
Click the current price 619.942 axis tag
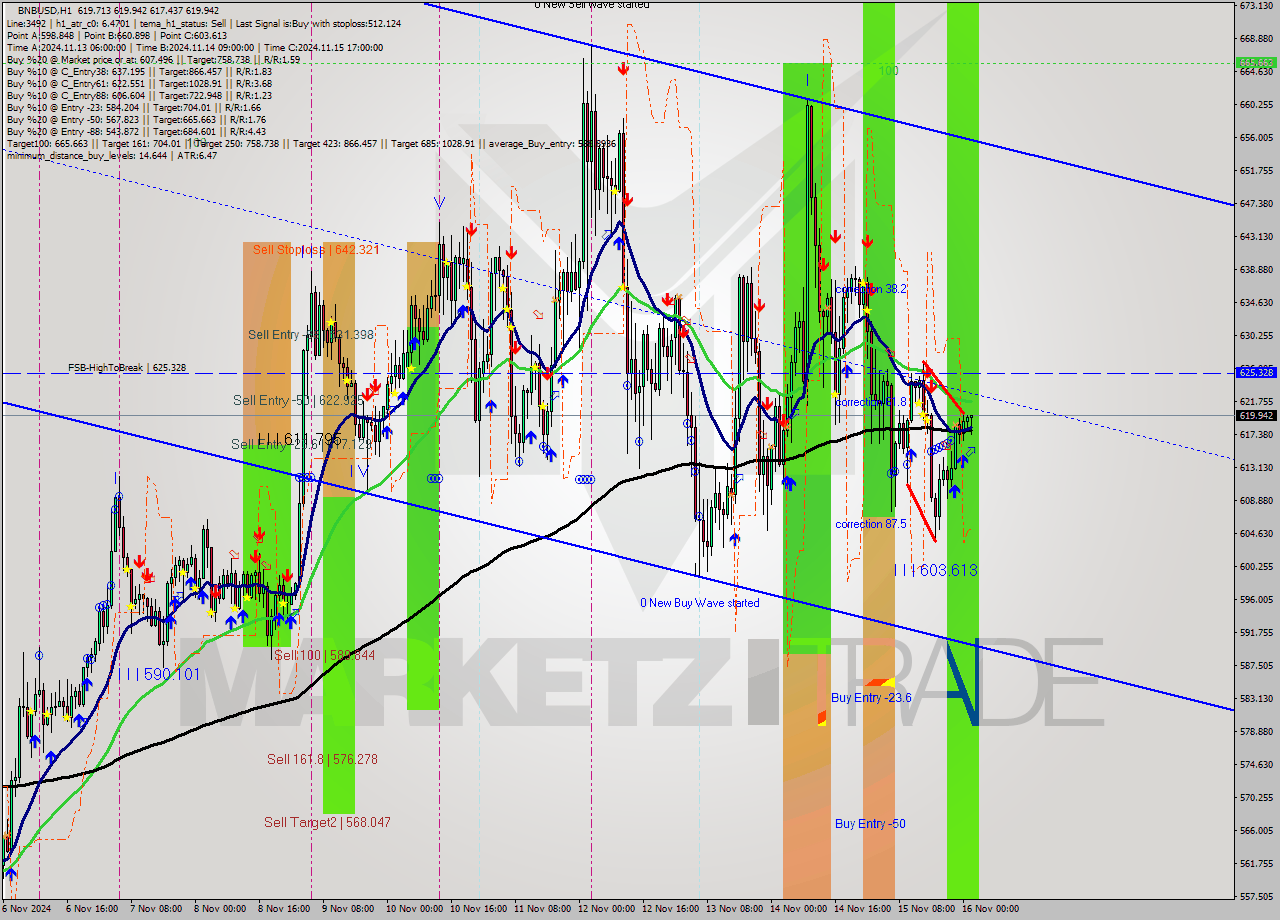(x=1256, y=415)
